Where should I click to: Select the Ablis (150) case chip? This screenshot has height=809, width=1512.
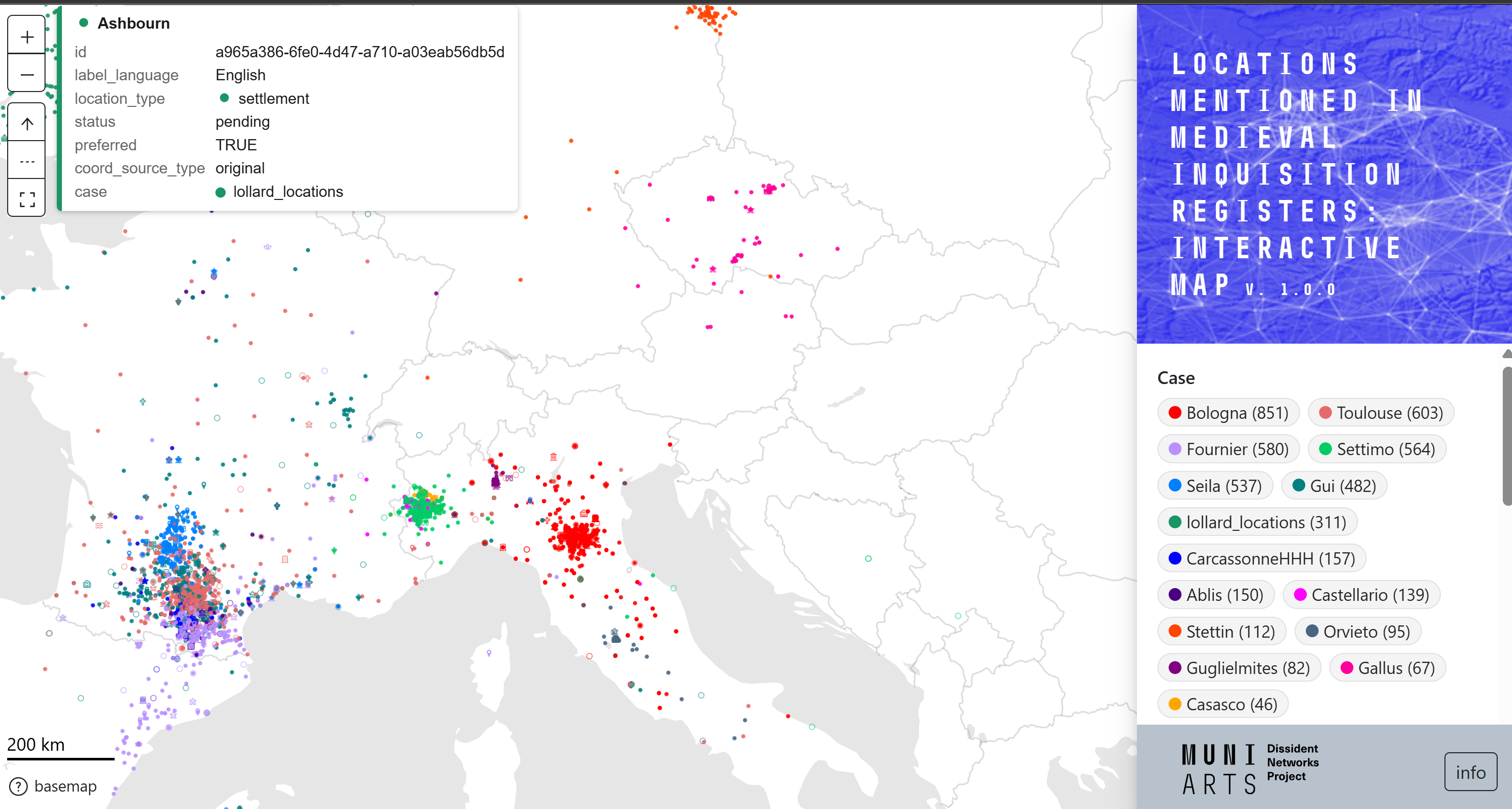coord(1216,595)
